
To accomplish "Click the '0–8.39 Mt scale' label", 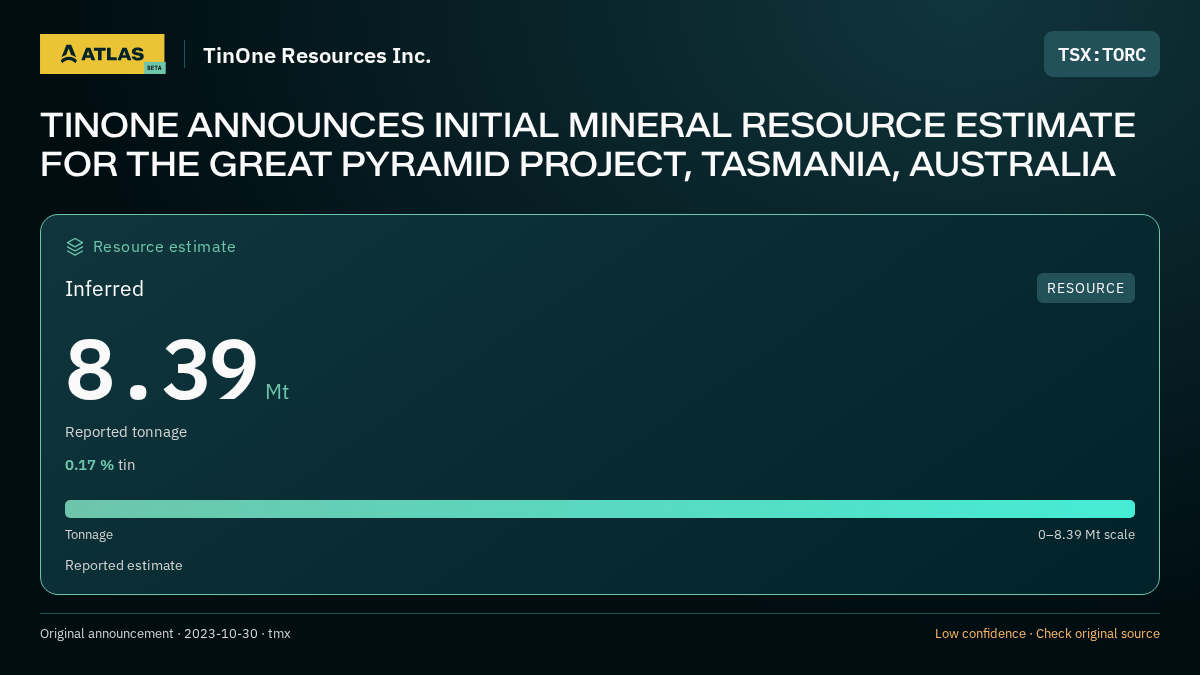I will (1086, 535).
